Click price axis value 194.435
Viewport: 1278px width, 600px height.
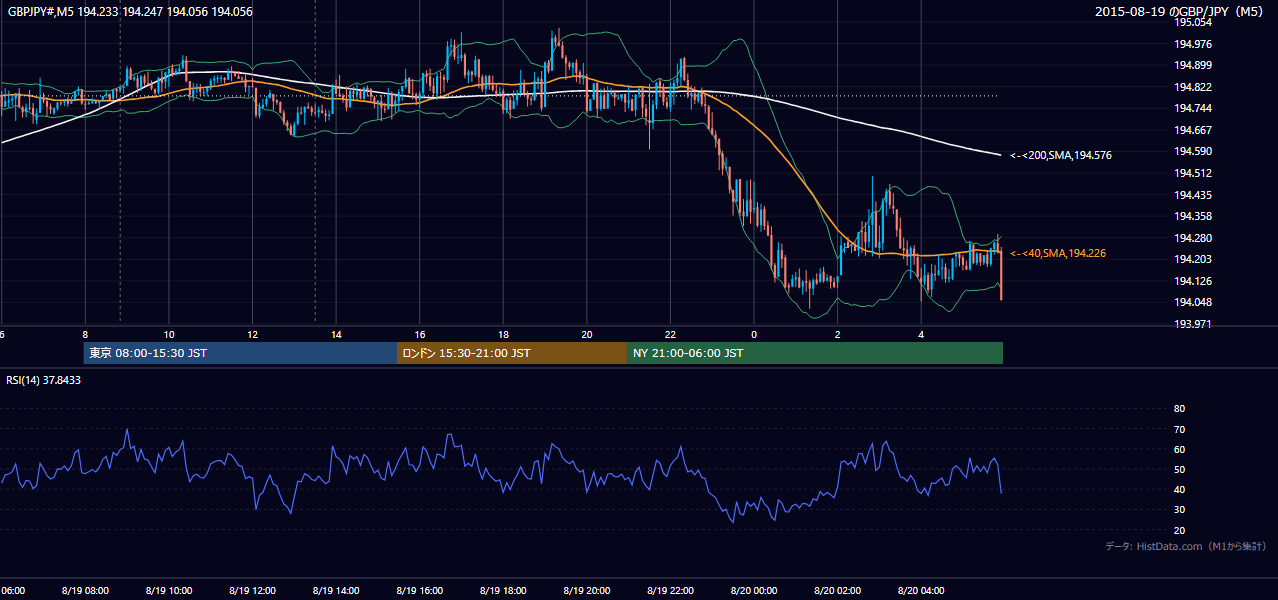pyautogui.click(x=1194, y=195)
